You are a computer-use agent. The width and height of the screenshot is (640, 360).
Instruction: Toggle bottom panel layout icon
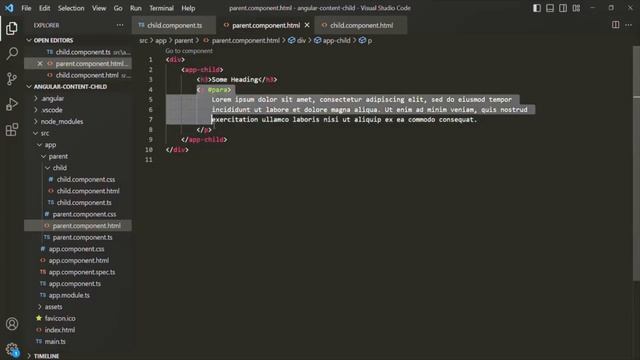[550, 8]
